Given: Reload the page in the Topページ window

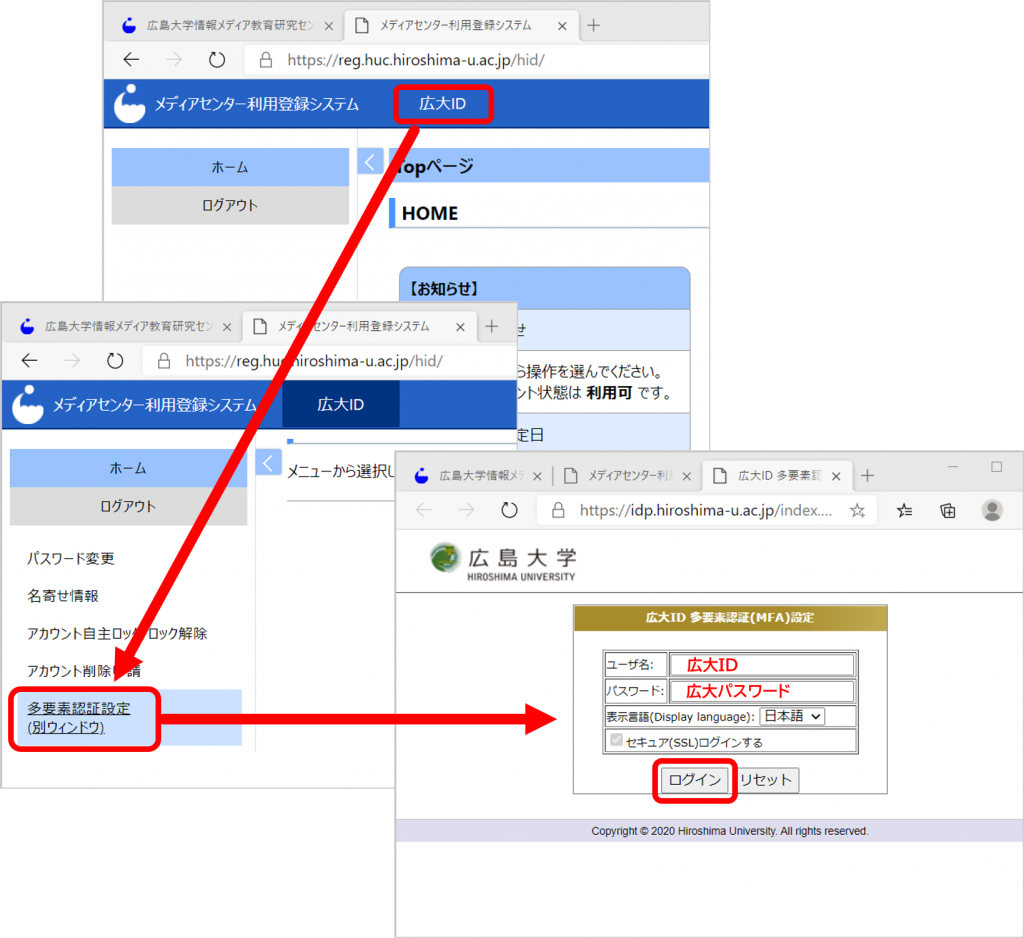Looking at the screenshot, I should (217, 59).
